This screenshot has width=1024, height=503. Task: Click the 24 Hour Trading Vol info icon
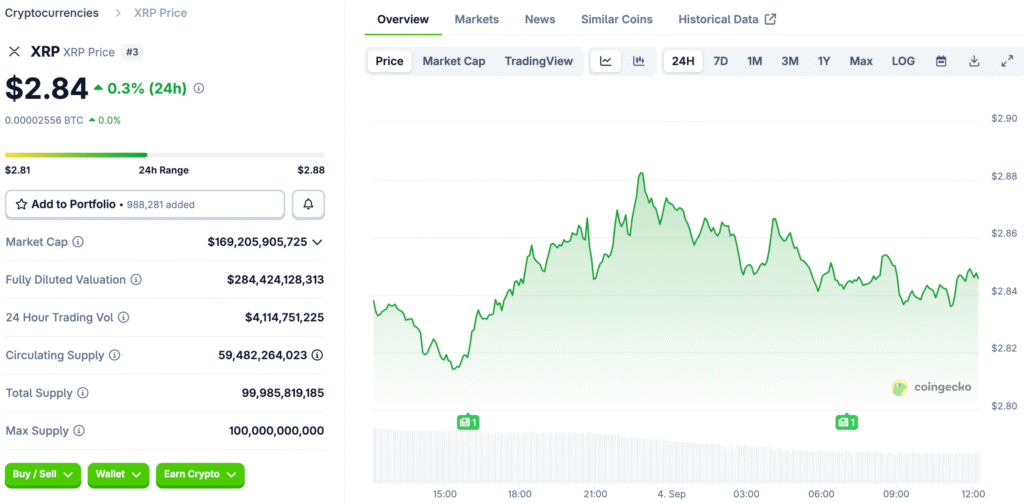click(123, 317)
